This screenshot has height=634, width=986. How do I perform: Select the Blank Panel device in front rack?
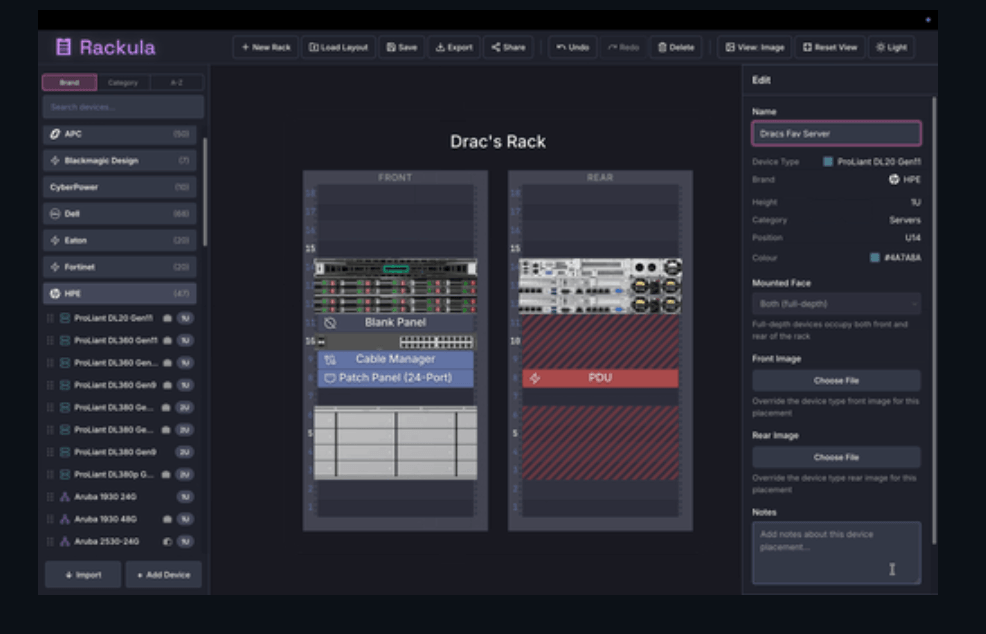(396, 323)
